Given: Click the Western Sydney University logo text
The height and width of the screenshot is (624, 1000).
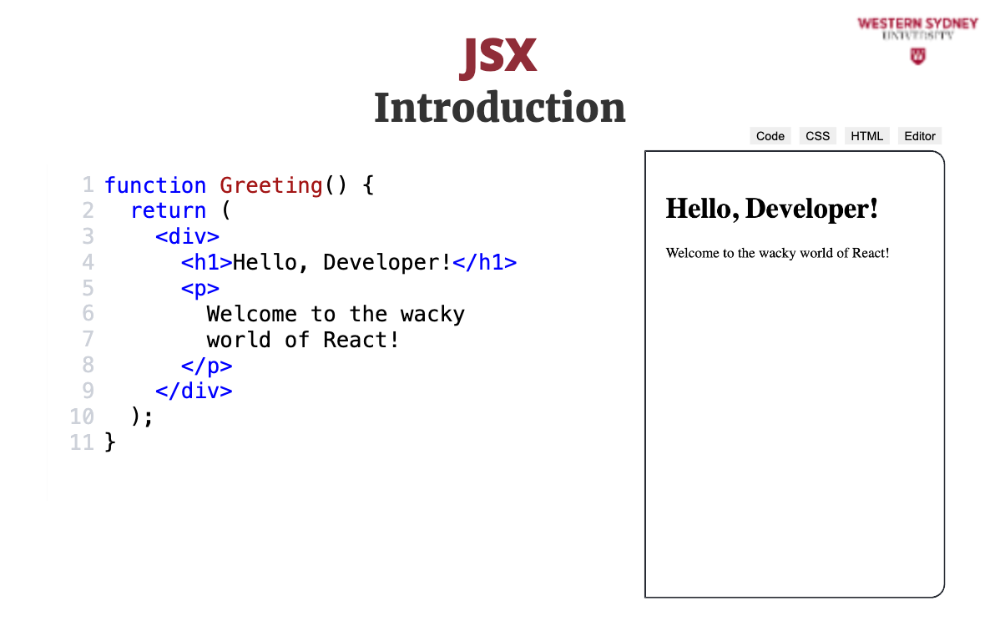Looking at the screenshot, I should click(x=917, y=27).
